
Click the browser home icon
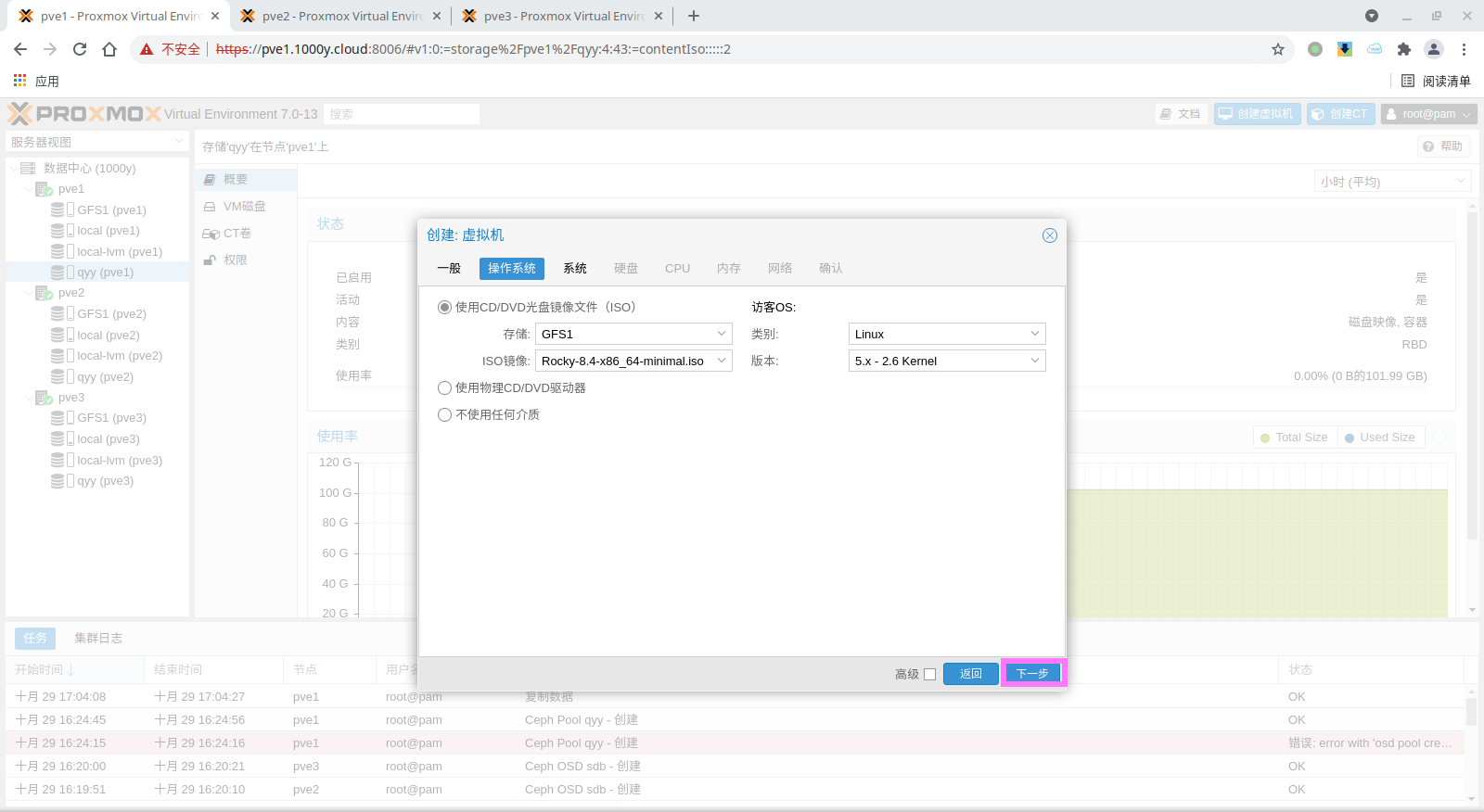[109, 49]
